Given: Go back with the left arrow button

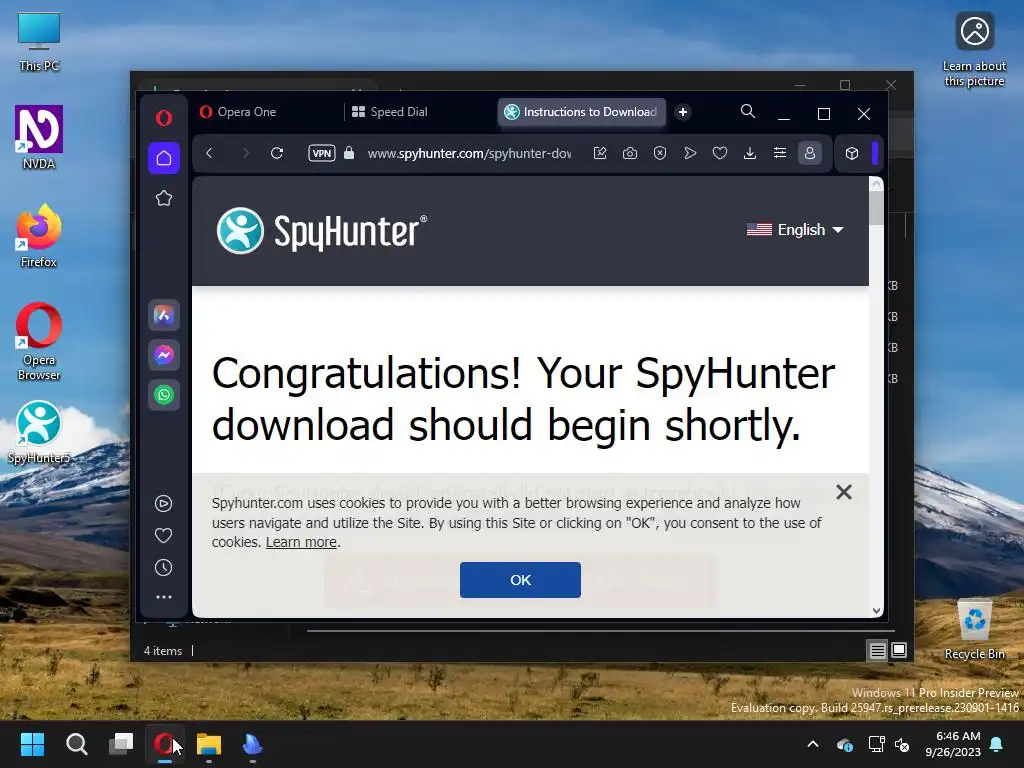Looking at the screenshot, I should pos(209,153).
